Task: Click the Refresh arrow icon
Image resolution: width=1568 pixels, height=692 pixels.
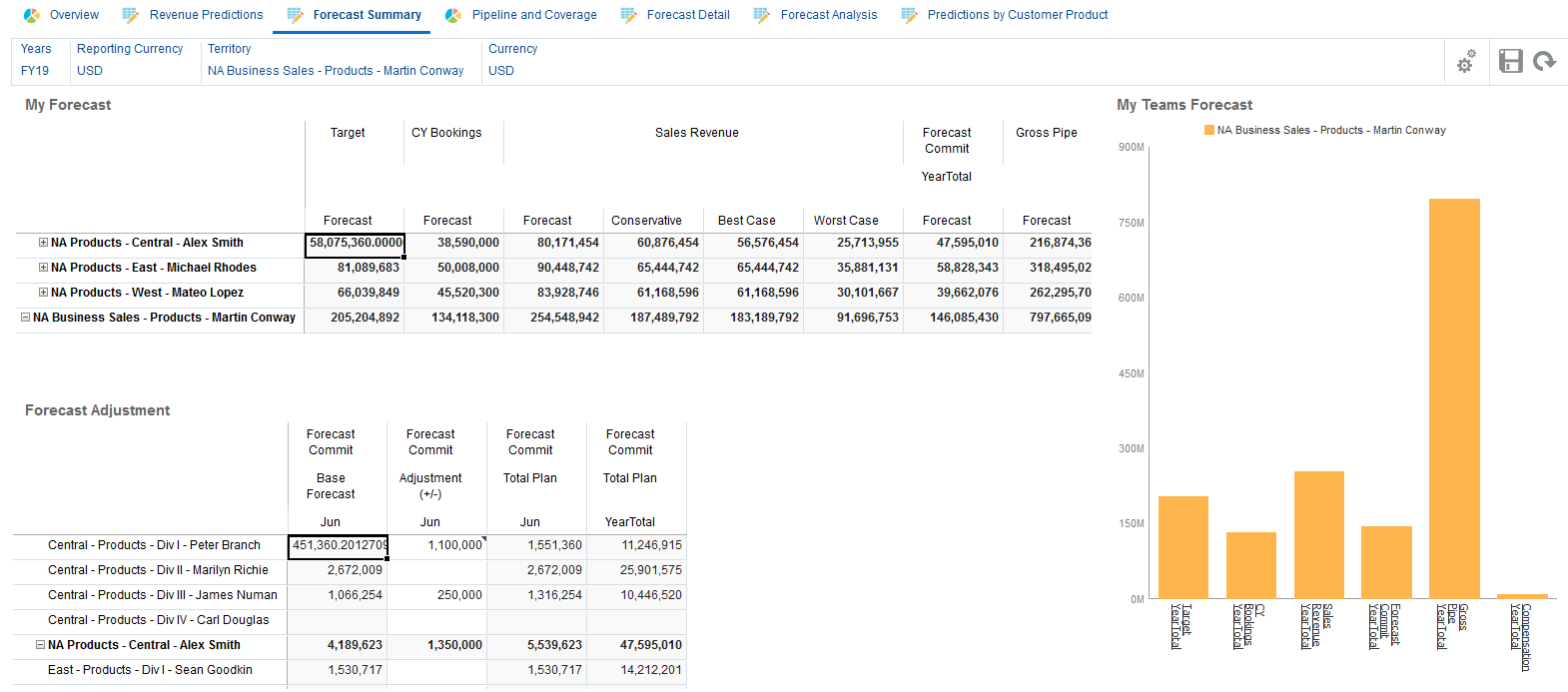Action: pyautogui.click(x=1545, y=62)
